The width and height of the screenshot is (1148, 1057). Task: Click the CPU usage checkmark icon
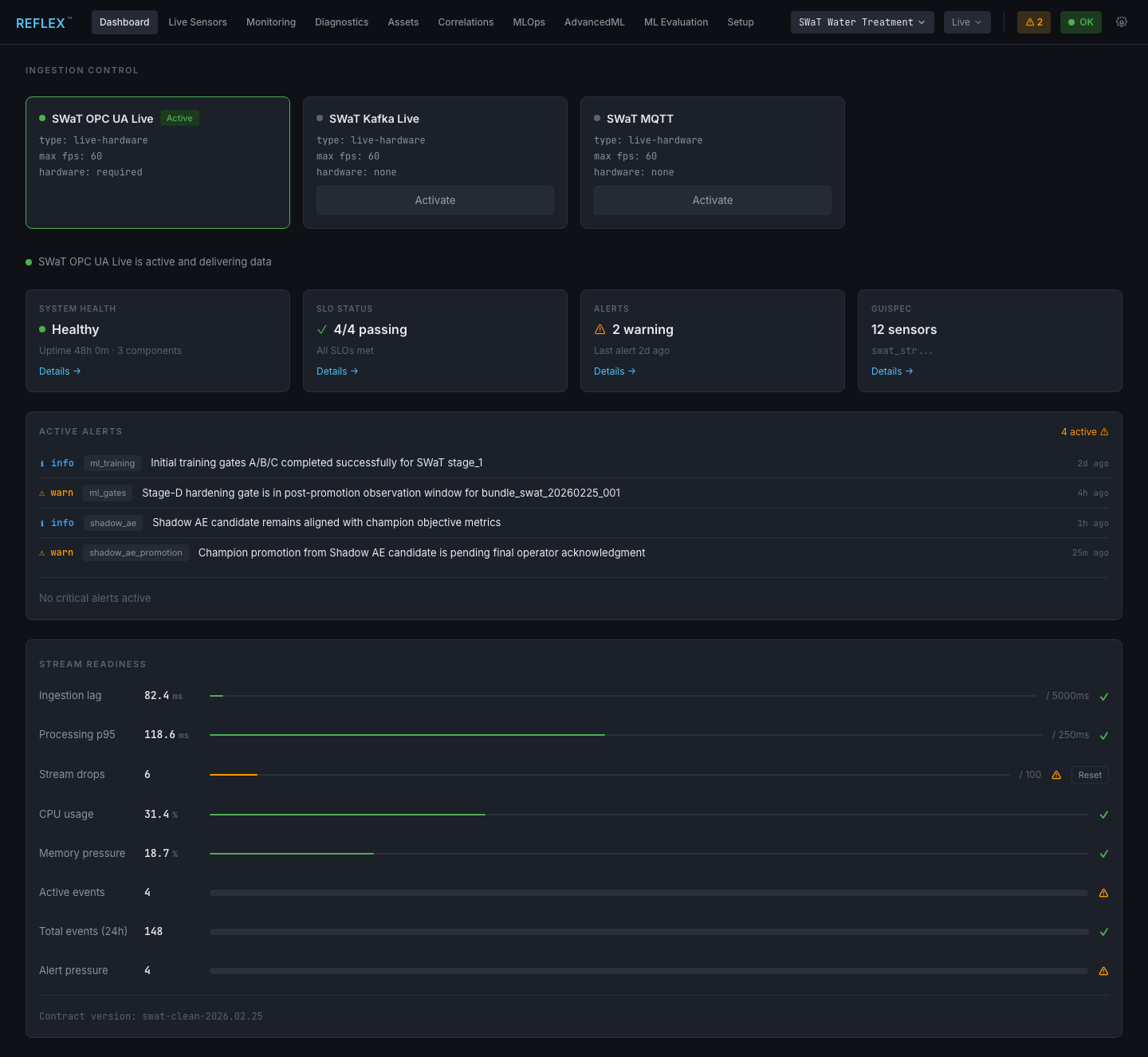pyautogui.click(x=1104, y=815)
